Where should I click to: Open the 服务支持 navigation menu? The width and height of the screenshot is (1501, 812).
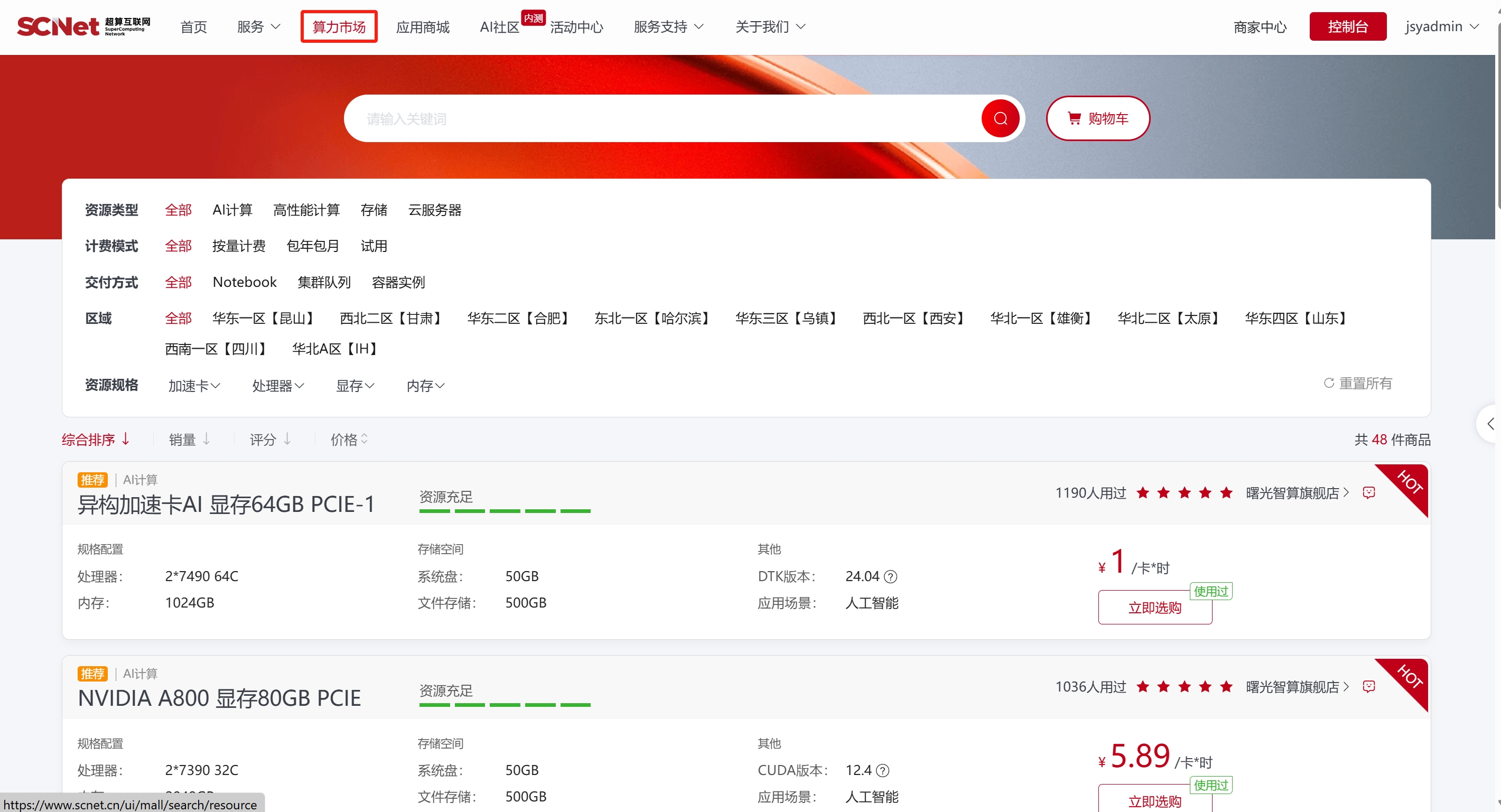(668, 27)
